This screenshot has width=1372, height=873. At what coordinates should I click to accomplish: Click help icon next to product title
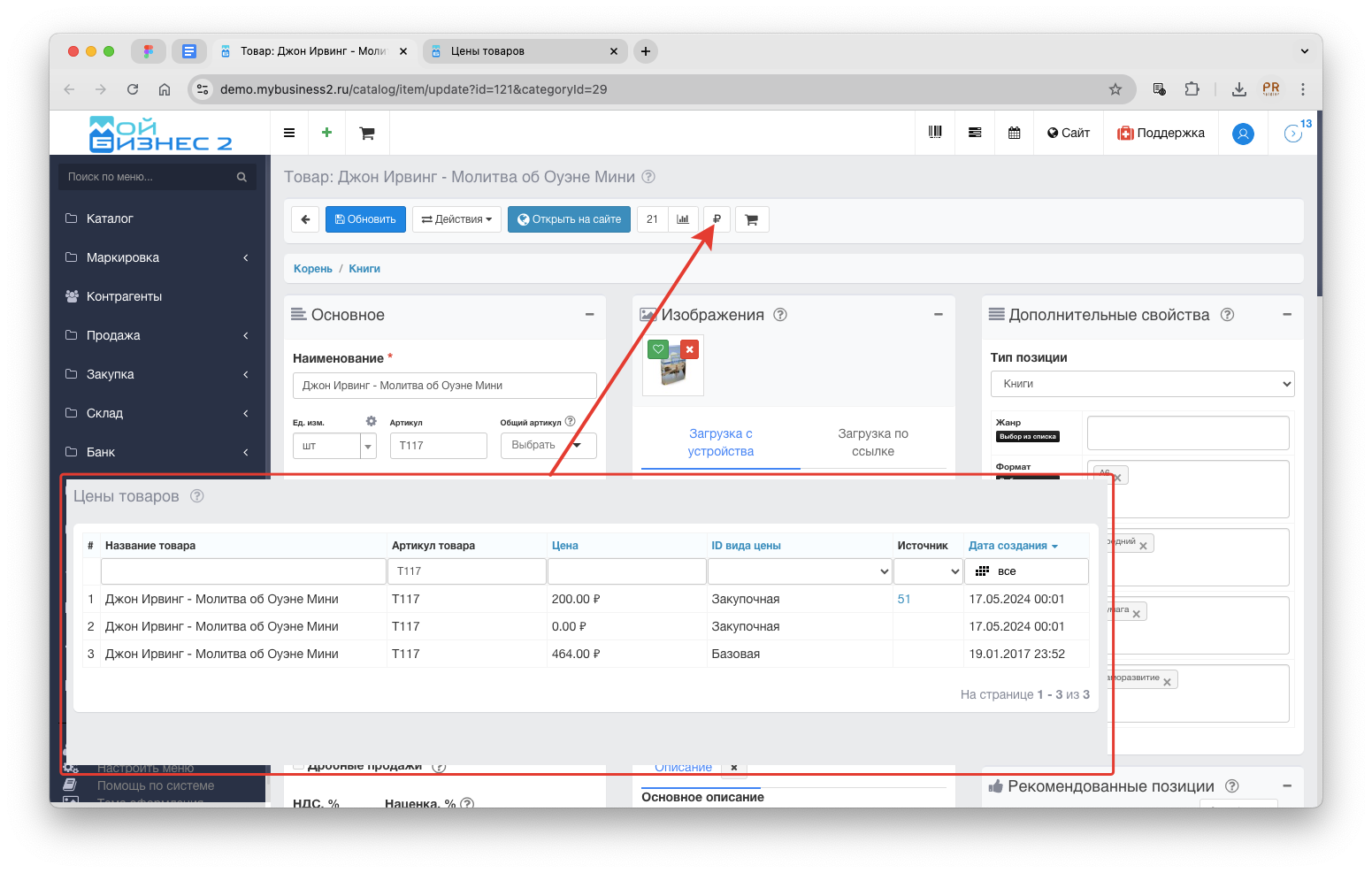point(648,177)
